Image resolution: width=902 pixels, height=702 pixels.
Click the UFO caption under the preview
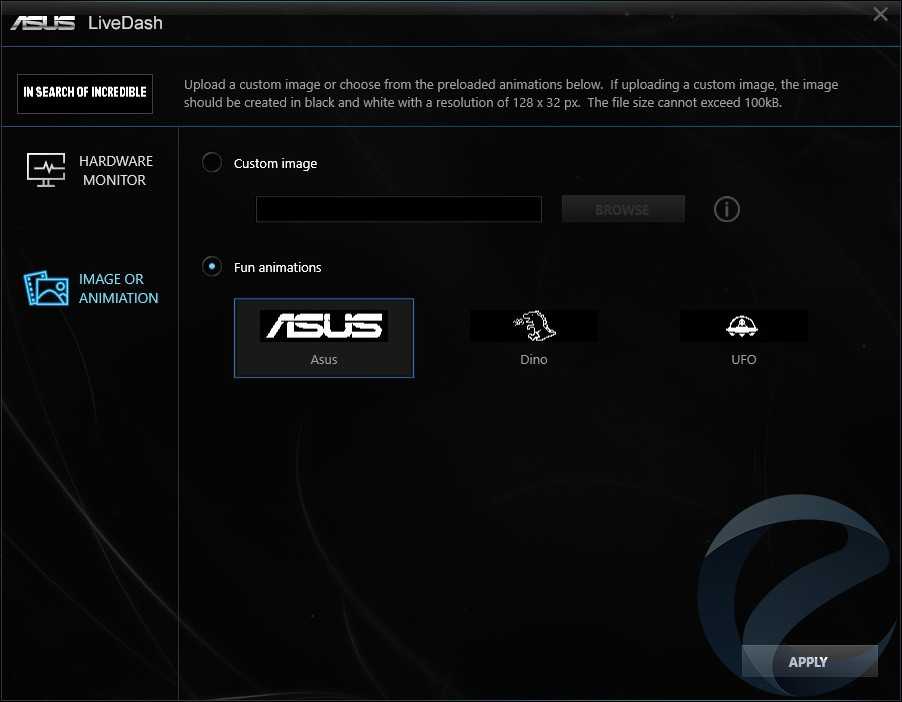(744, 360)
